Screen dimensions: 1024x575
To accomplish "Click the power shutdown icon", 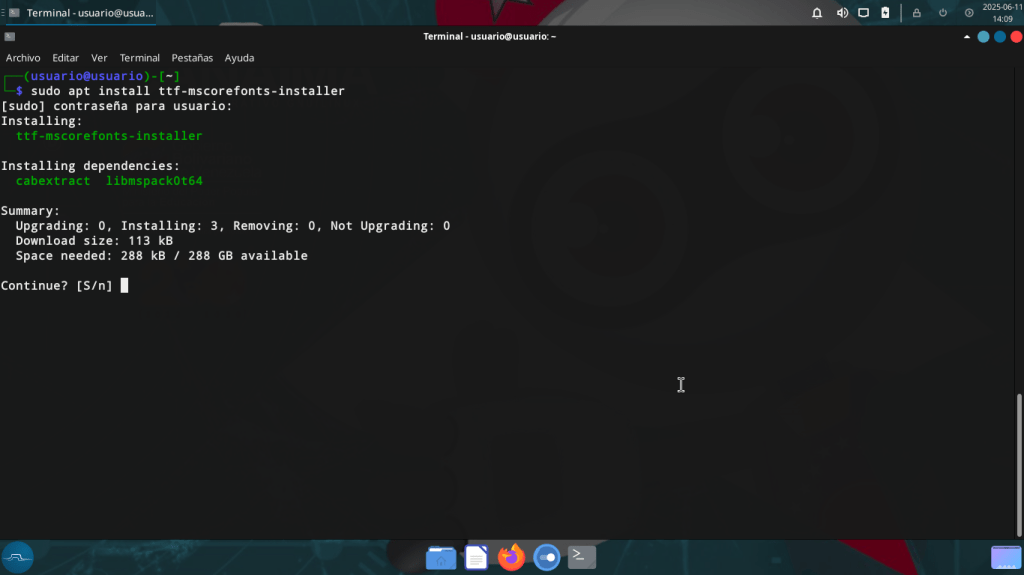I will (x=942, y=13).
